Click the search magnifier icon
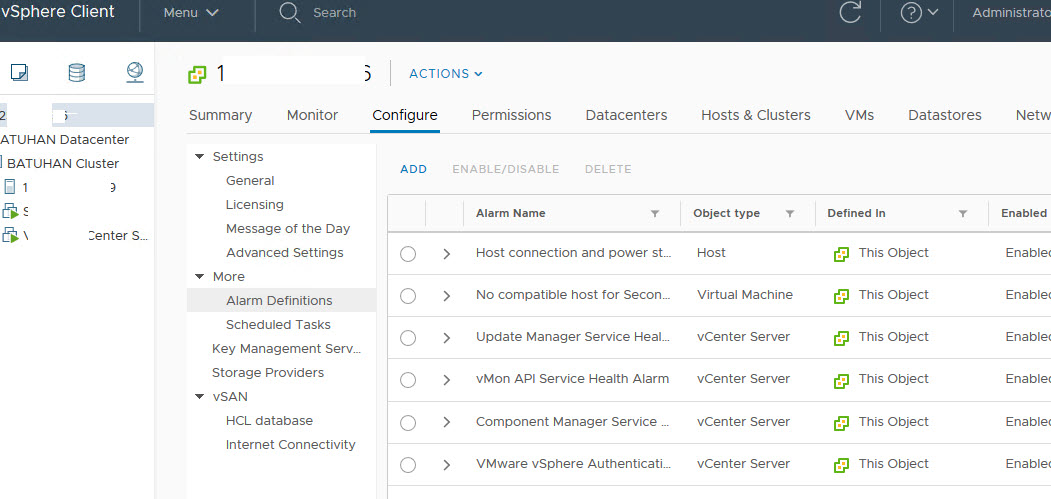Viewport: 1051px width, 499px height. tap(289, 13)
